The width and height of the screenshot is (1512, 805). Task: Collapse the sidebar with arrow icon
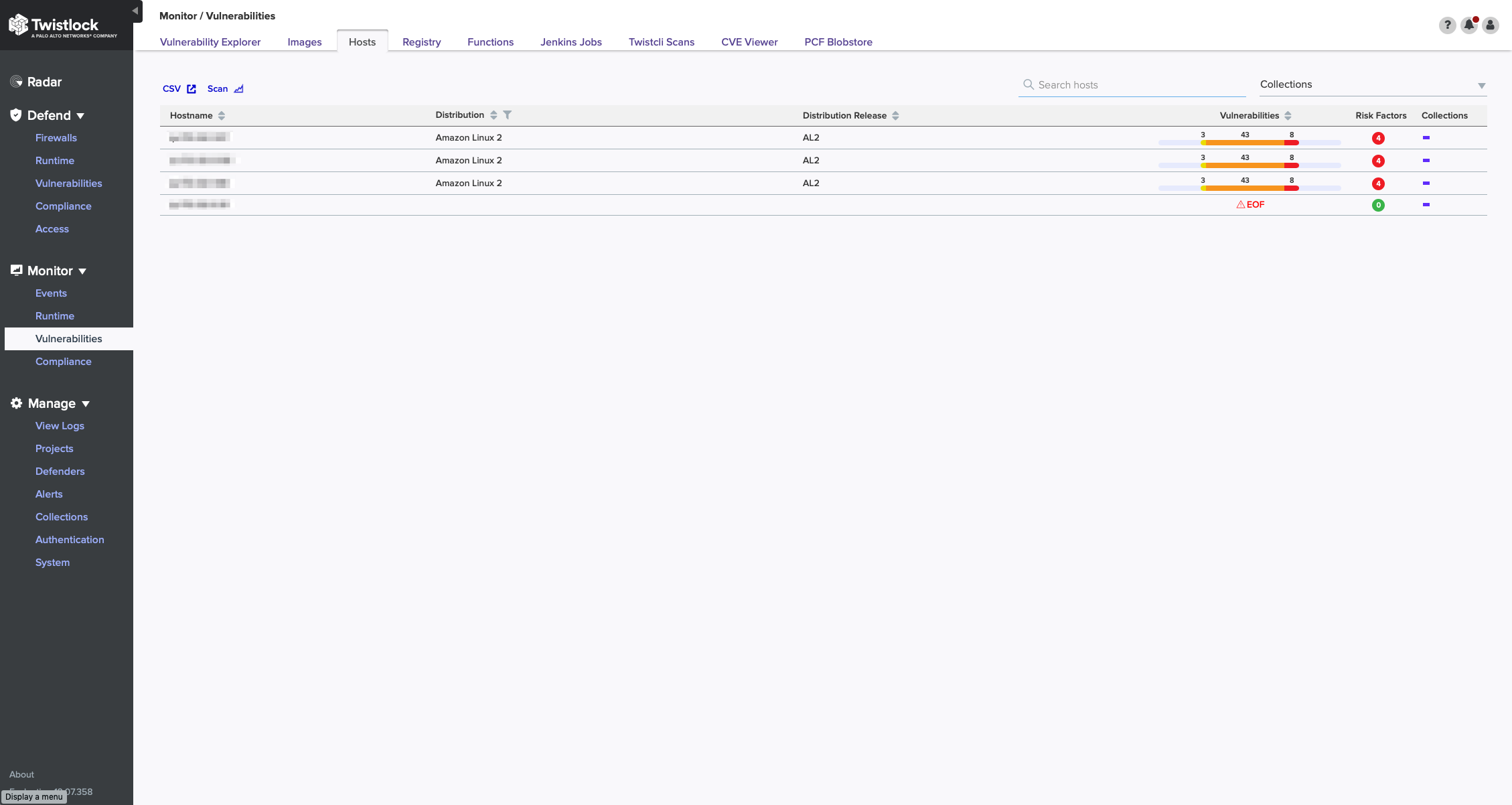135,11
